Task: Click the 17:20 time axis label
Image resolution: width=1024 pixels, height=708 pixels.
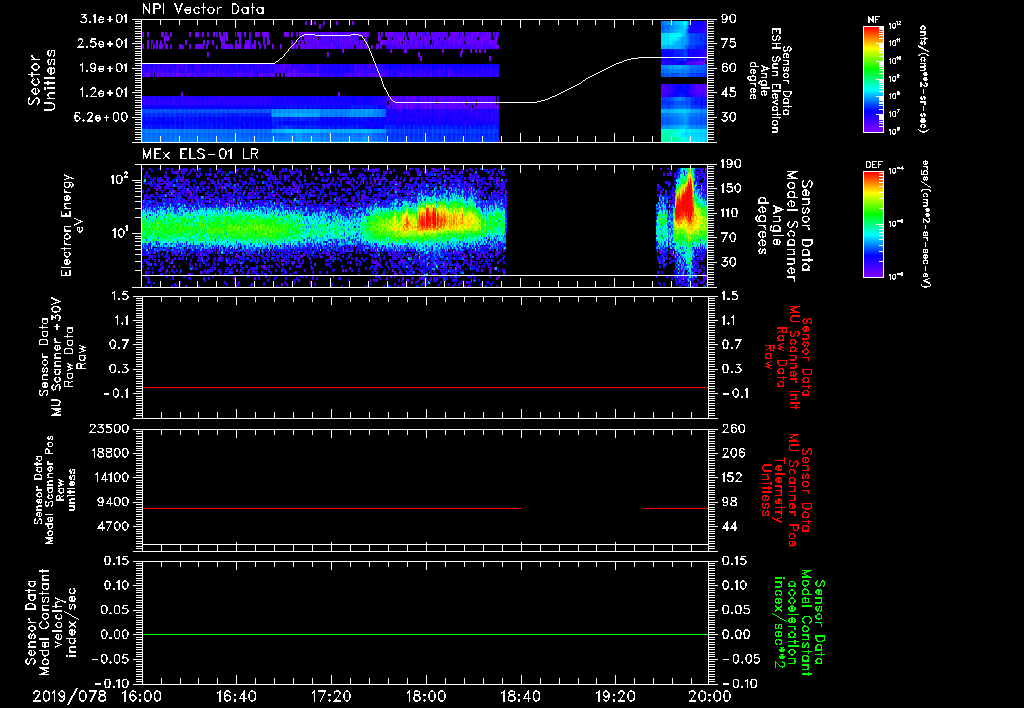Action: [x=331, y=696]
